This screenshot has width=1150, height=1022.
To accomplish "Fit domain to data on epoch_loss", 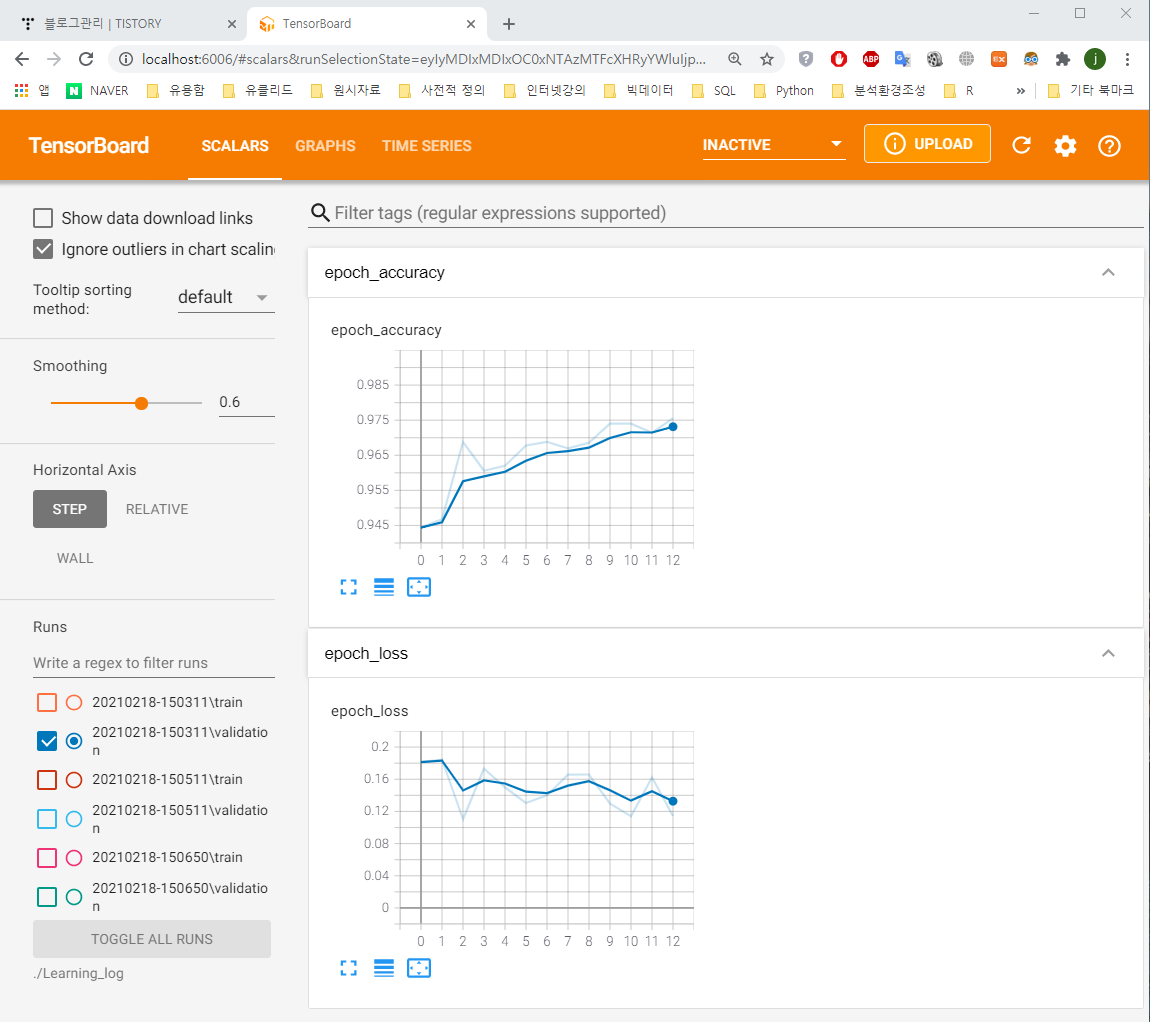I will coord(419,968).
